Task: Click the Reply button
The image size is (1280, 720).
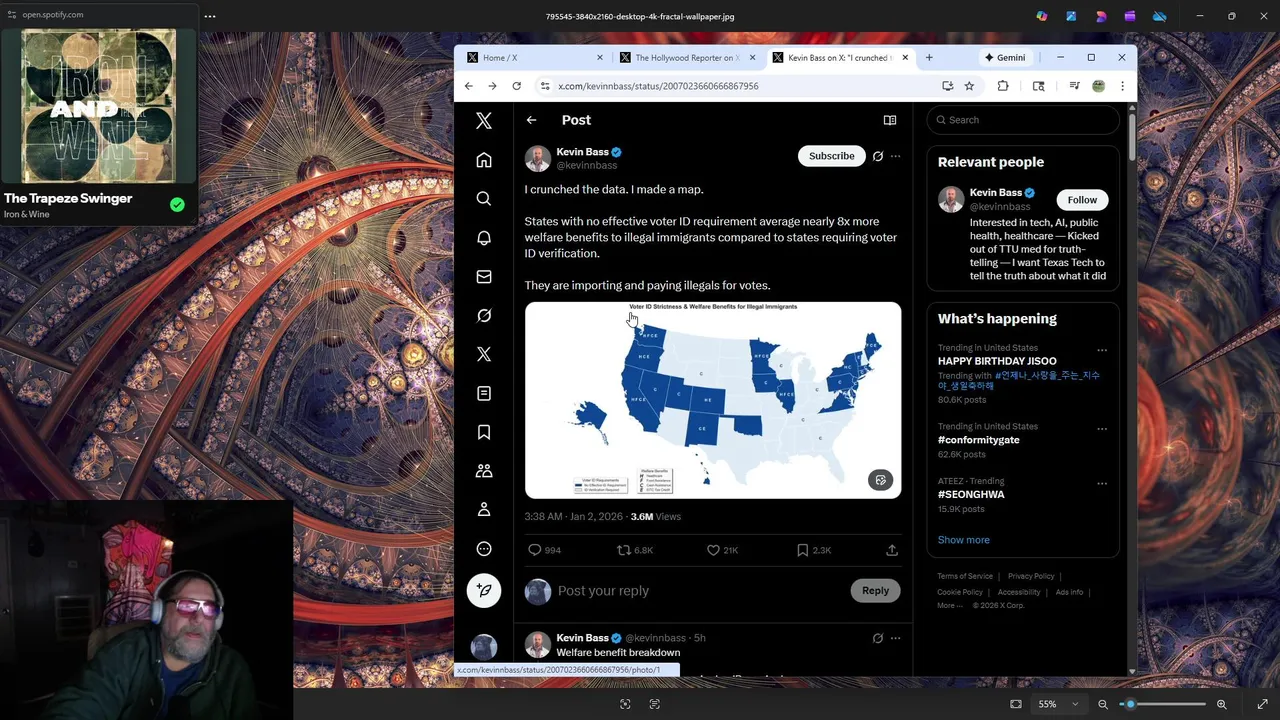Action: point(875,591)
